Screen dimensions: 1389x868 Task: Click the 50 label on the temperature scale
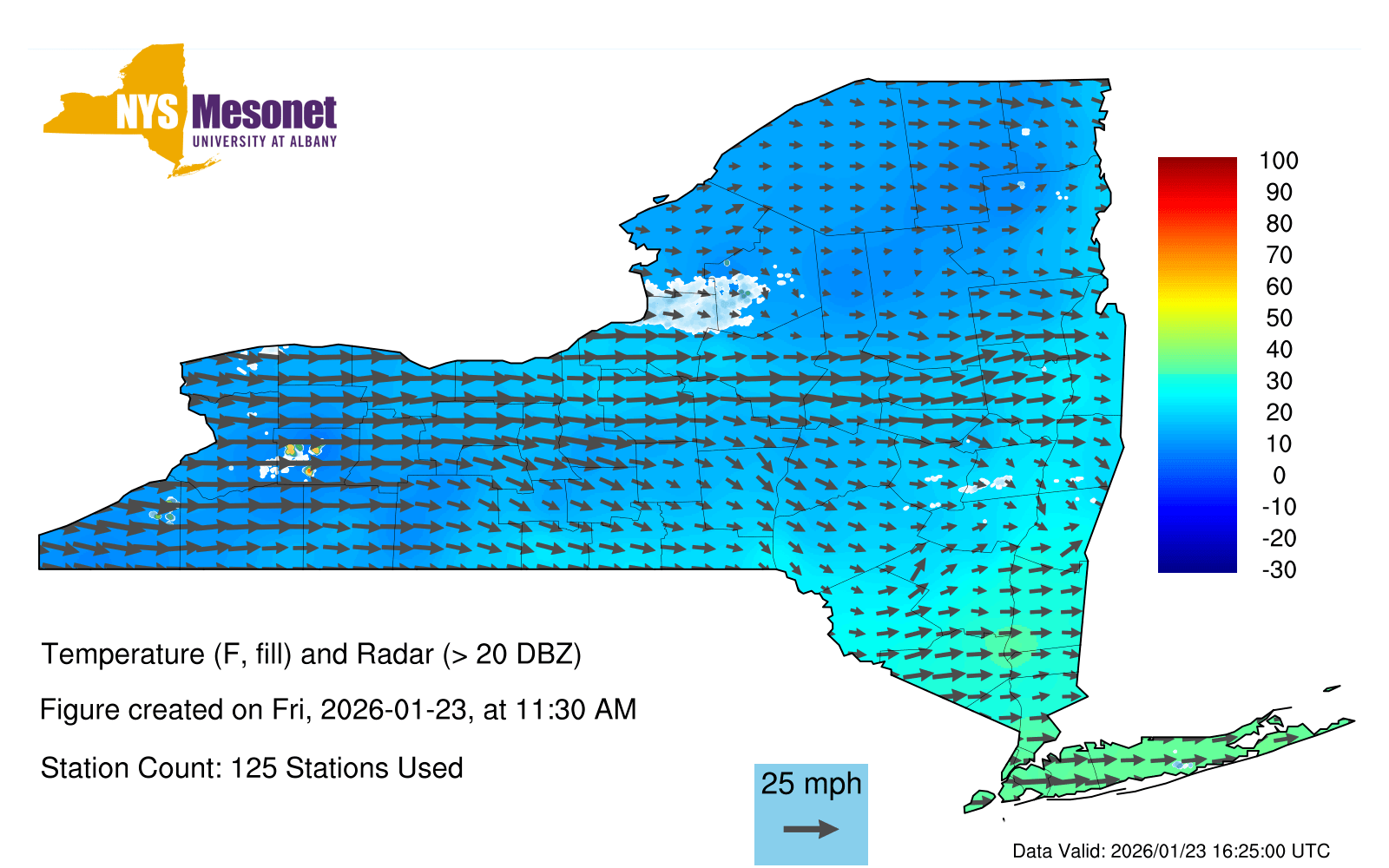[x=1278, y=318]
